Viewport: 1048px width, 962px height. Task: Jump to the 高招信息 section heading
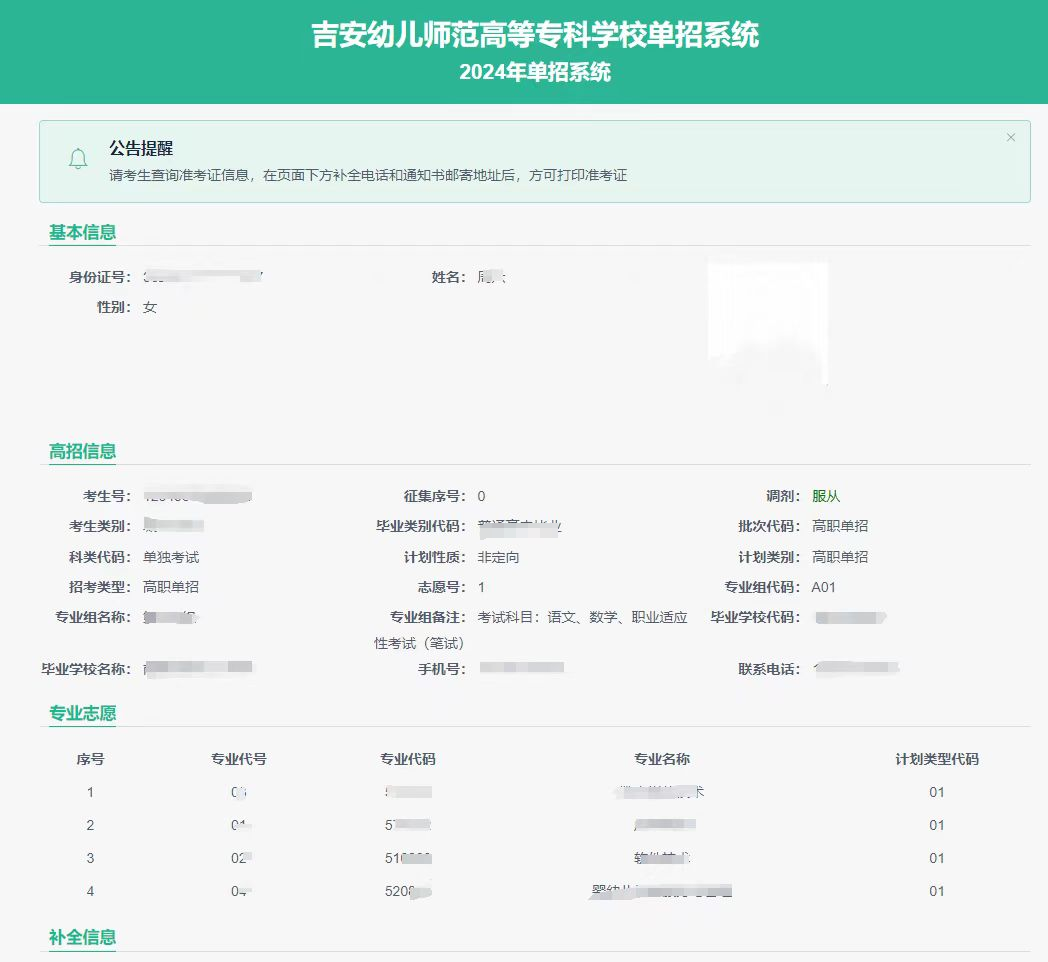[82, 451]
